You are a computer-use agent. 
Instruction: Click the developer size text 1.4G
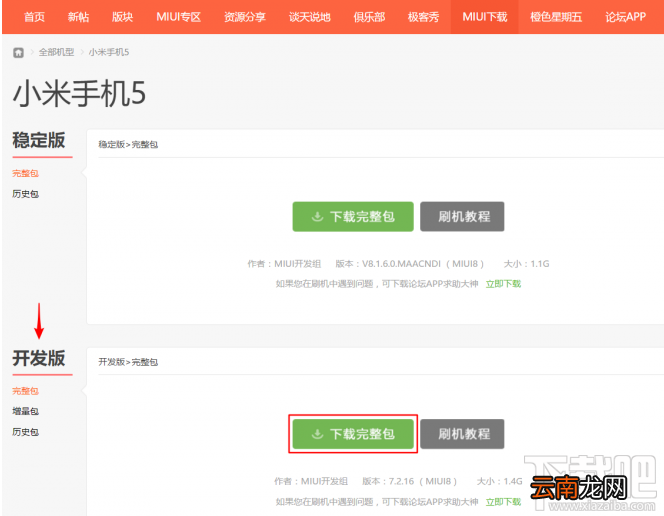pos(513,481)
